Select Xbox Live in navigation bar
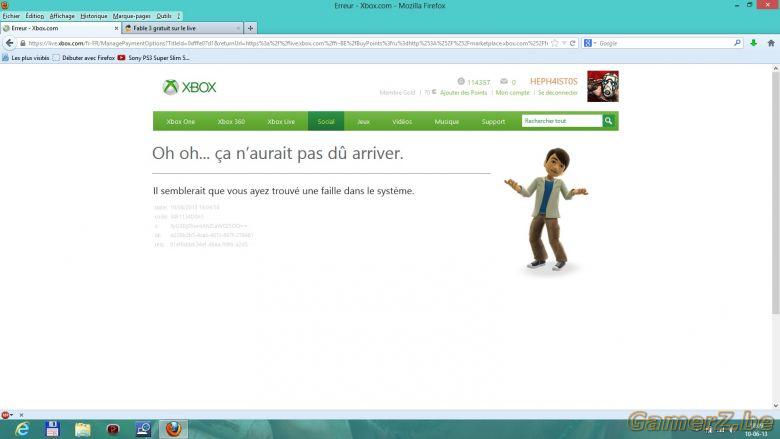The image size is (780, 439). [281, 121]
